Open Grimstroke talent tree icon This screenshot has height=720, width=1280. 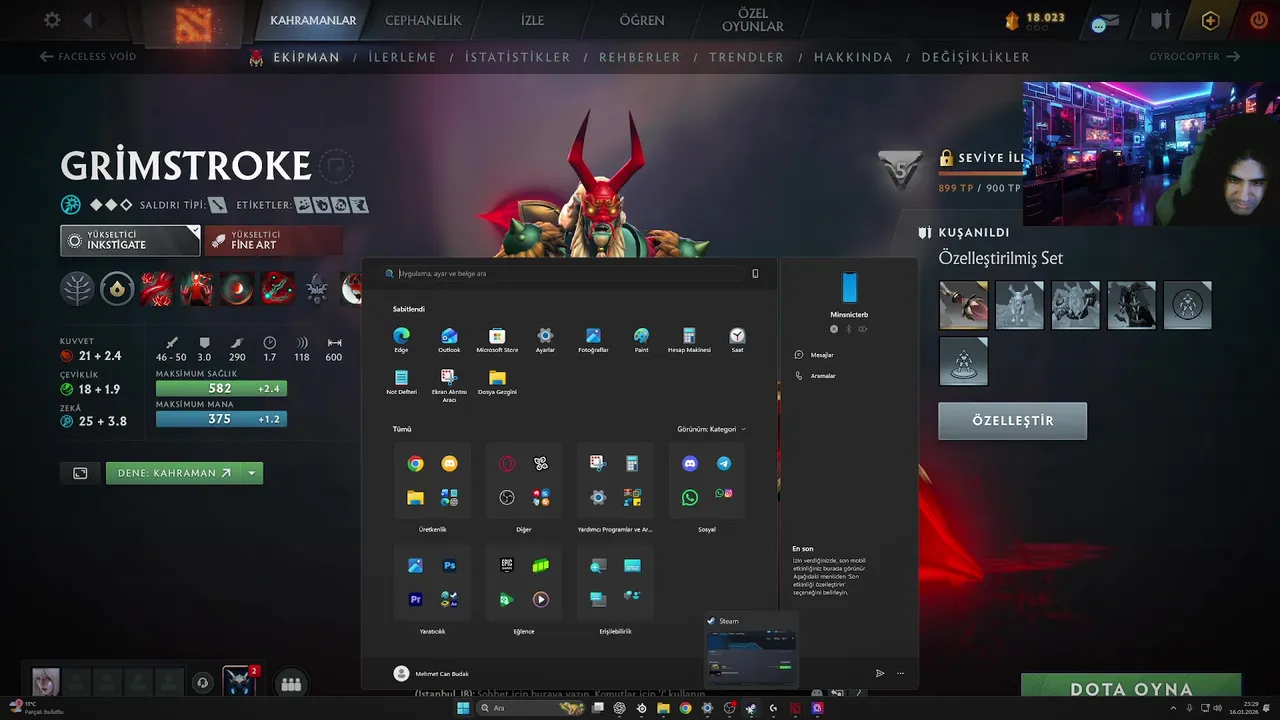pos(77,288)
